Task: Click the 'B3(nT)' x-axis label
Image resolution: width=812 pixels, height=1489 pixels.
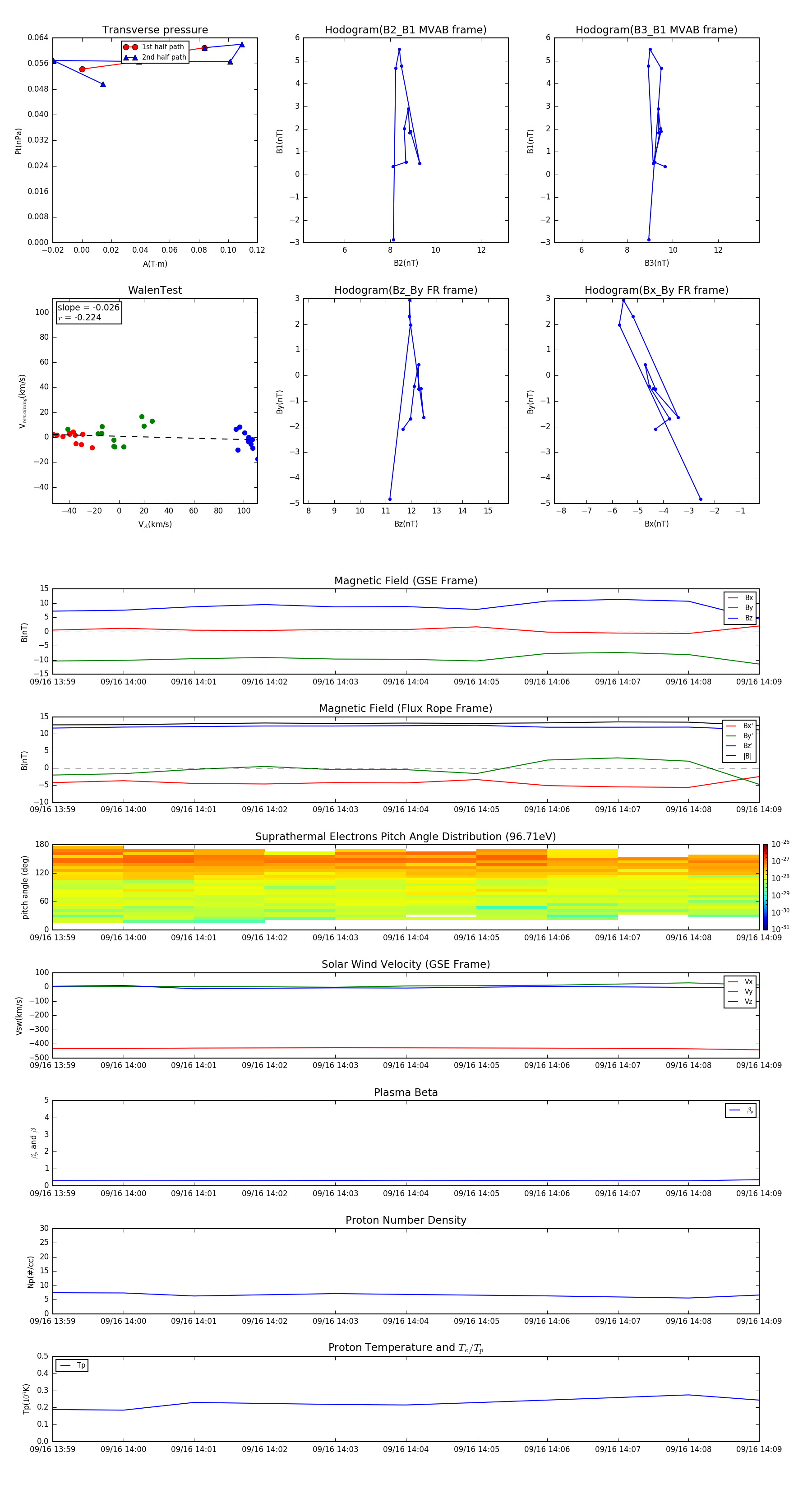Action: 656,263
